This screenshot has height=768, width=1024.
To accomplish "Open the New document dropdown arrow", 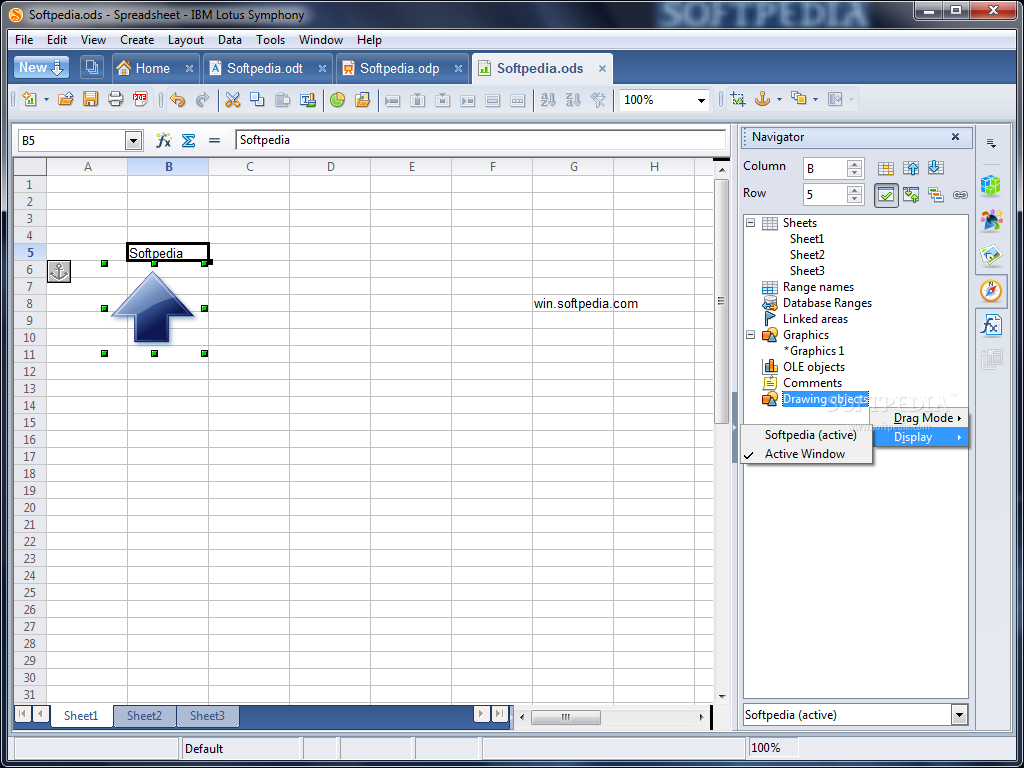I will pos(46,100).
